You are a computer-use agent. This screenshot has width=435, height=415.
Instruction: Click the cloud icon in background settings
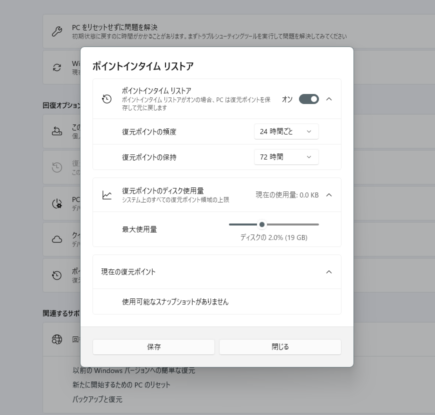(x=57, y=239)
